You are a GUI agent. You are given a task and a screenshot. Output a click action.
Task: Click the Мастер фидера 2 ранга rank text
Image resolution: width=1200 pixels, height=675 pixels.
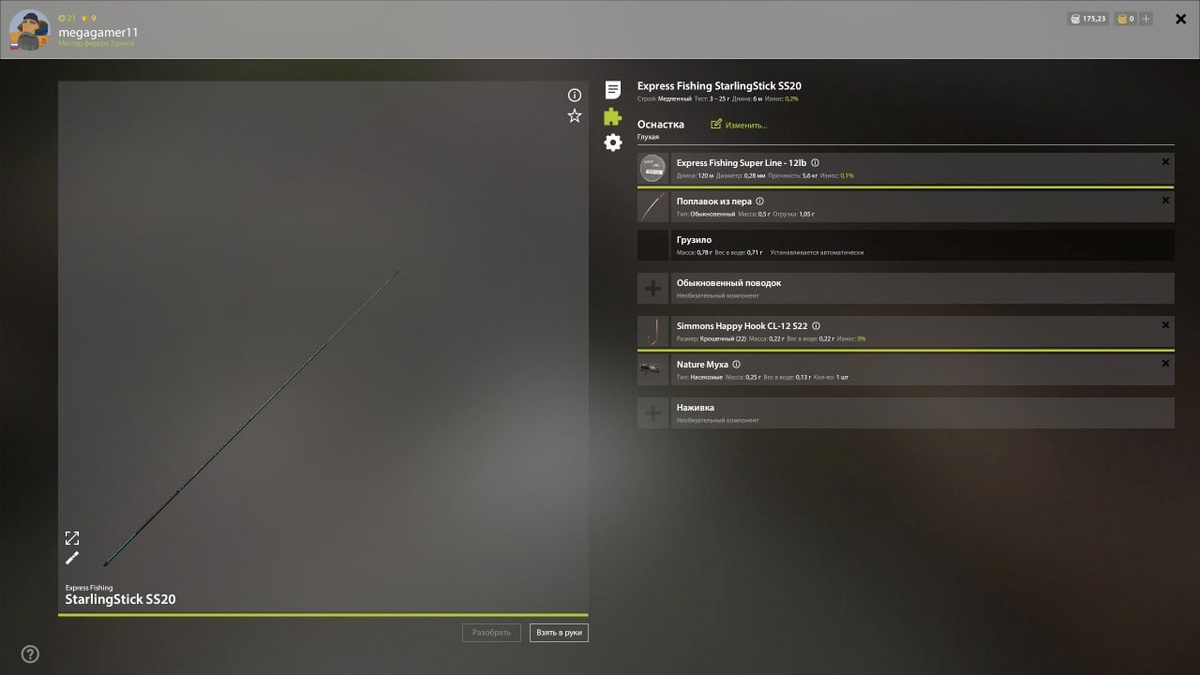tap(96, 43)
